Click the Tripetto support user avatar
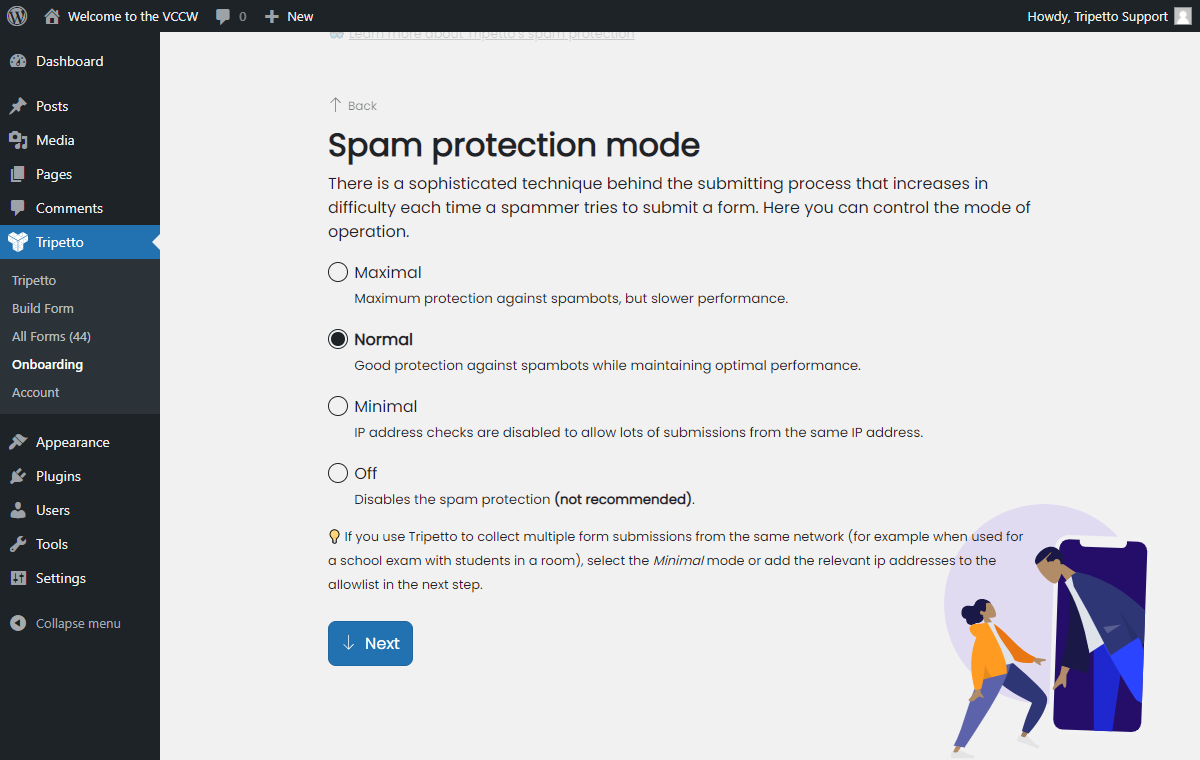This screenshot has width=1200, height=760. pyautogui.click(x=1183, y=16)
